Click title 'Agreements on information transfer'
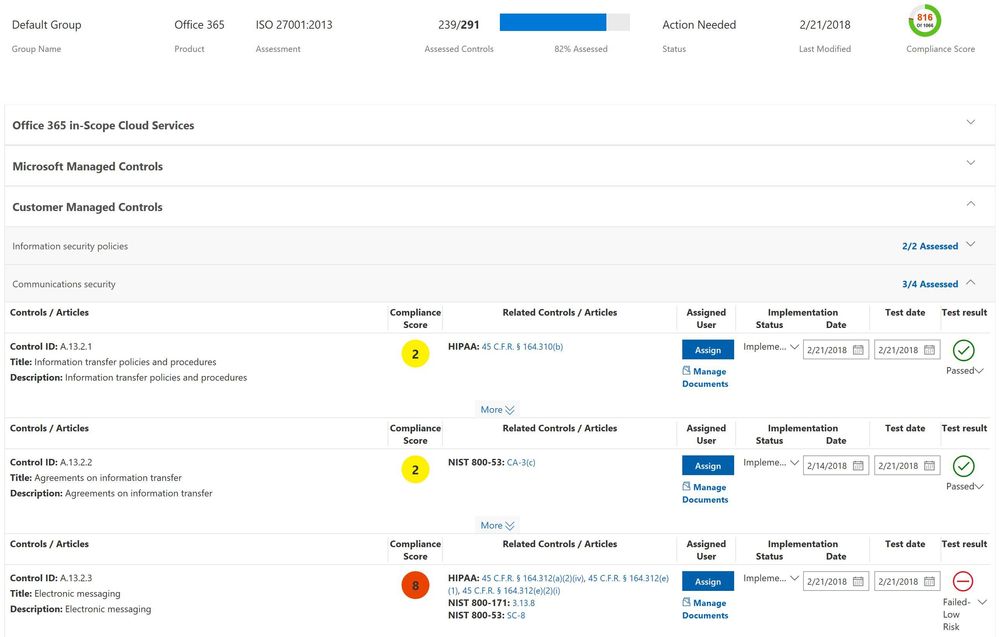The width and height of the screenshot is (999, 637). click(x=108, y=478)
